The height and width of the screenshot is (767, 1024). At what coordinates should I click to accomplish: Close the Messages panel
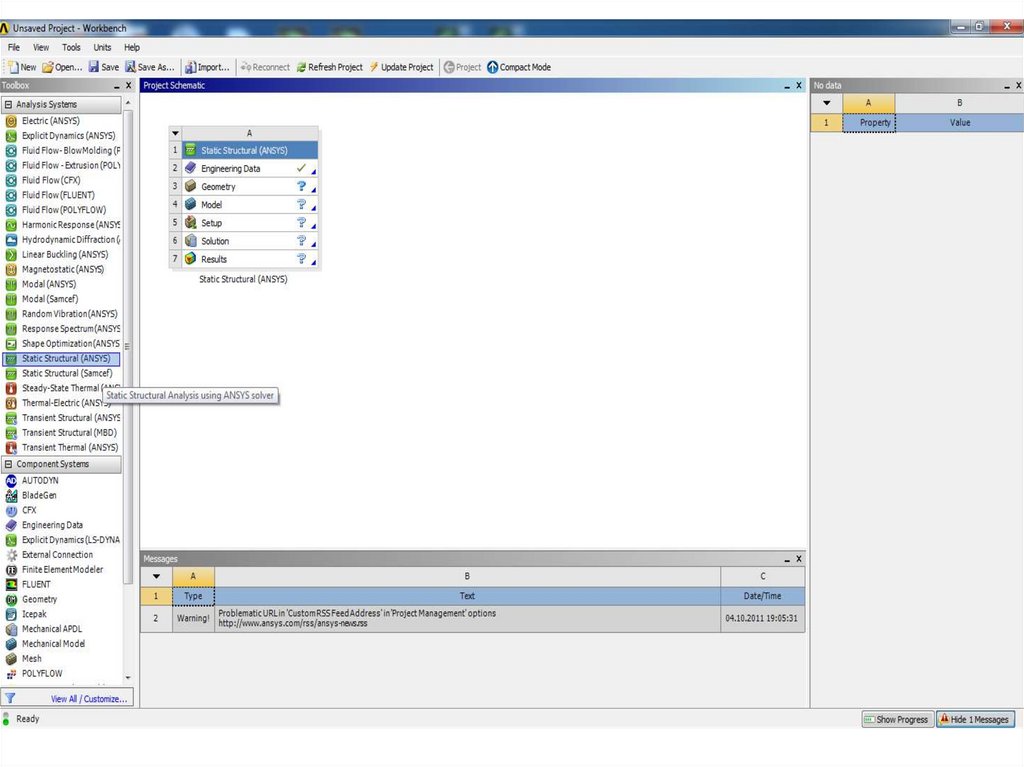pos(799,558)
